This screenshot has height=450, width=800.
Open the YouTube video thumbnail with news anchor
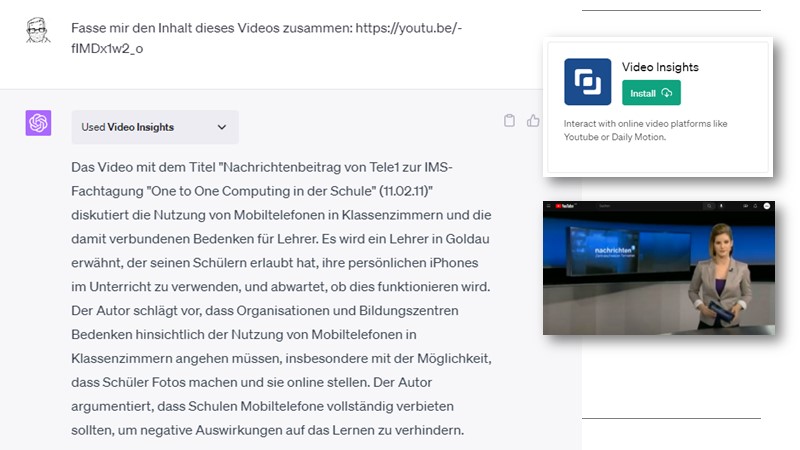click(x=659, y=268)
